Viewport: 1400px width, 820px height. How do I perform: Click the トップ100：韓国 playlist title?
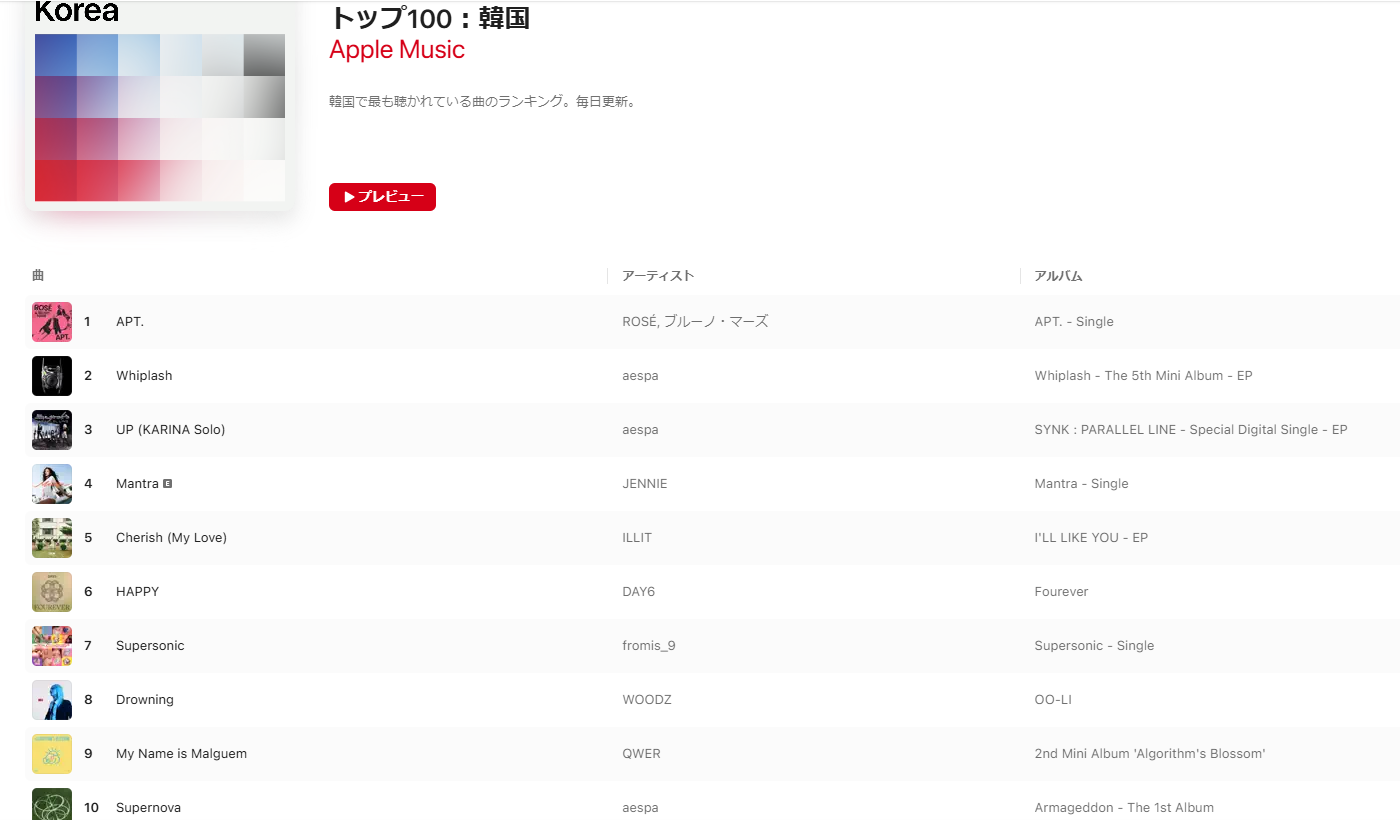pyautogui.click(x=429, y=18)
